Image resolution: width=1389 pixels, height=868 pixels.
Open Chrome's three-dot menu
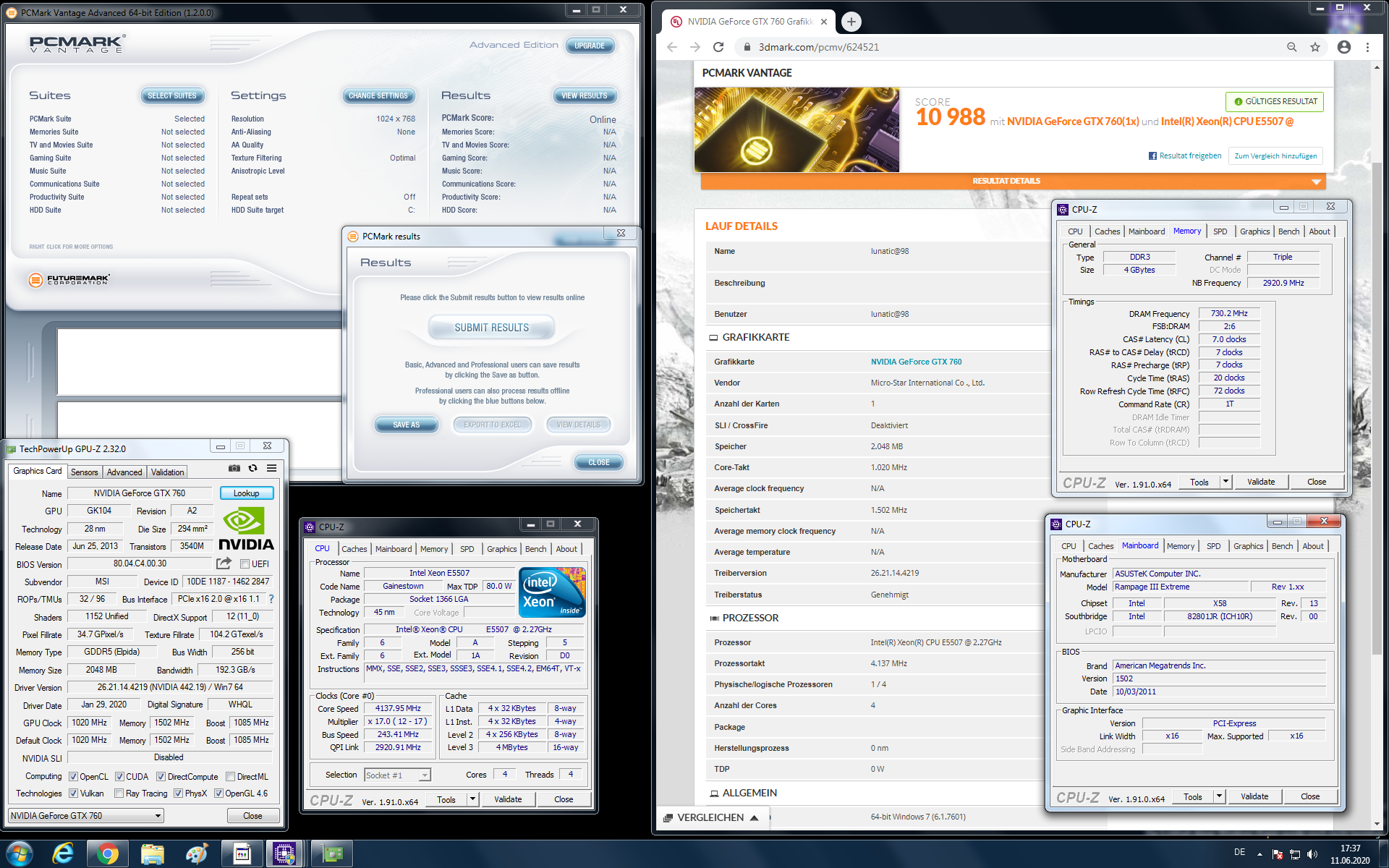coord(1367,47)
